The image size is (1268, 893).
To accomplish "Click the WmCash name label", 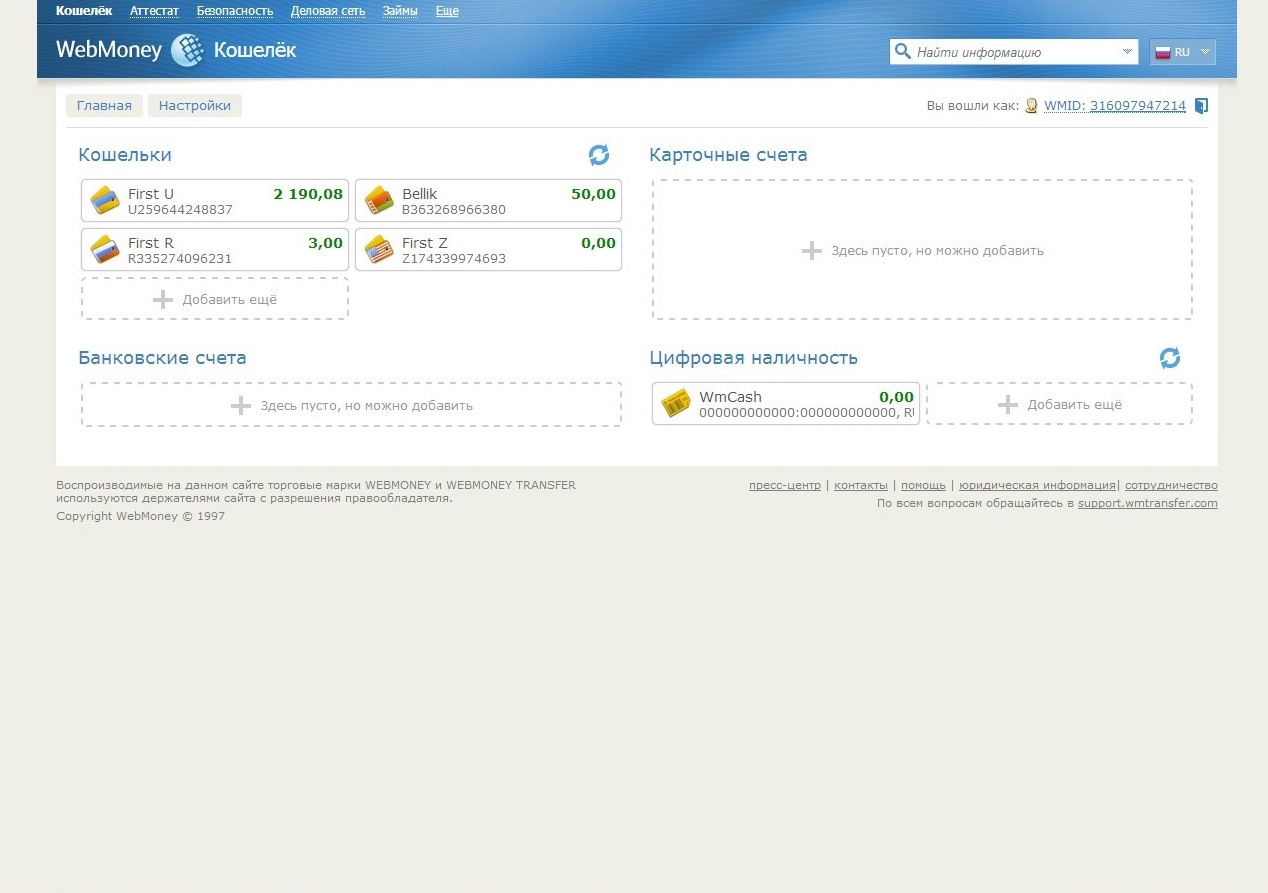I will pos(730,397).
